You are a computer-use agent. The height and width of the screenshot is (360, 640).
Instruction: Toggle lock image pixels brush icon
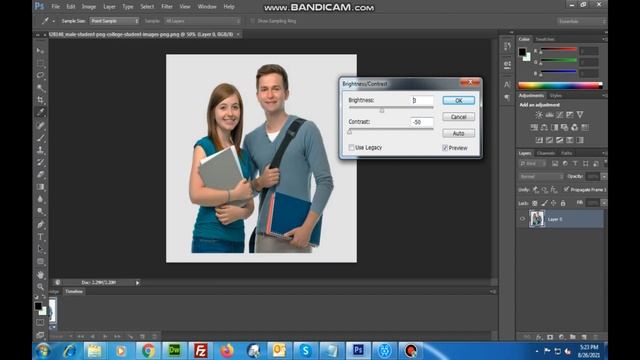pyautogui.click(x=544, y=203)
